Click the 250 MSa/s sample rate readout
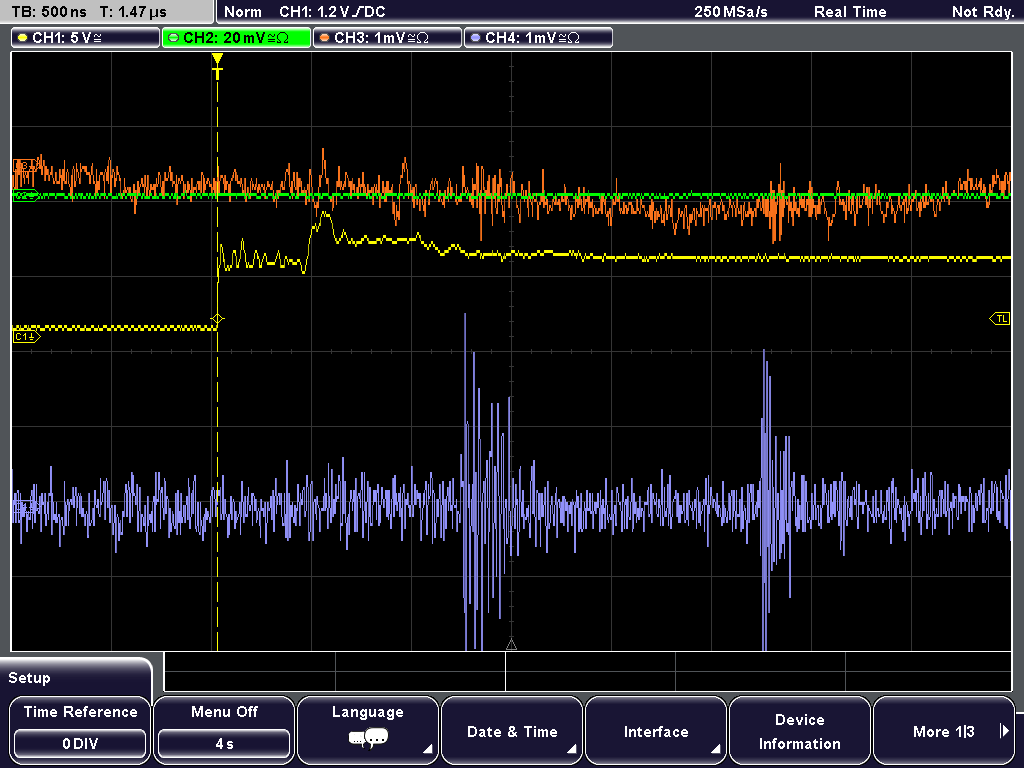This screenshot has height=768, width=1024. coord(731,12)
